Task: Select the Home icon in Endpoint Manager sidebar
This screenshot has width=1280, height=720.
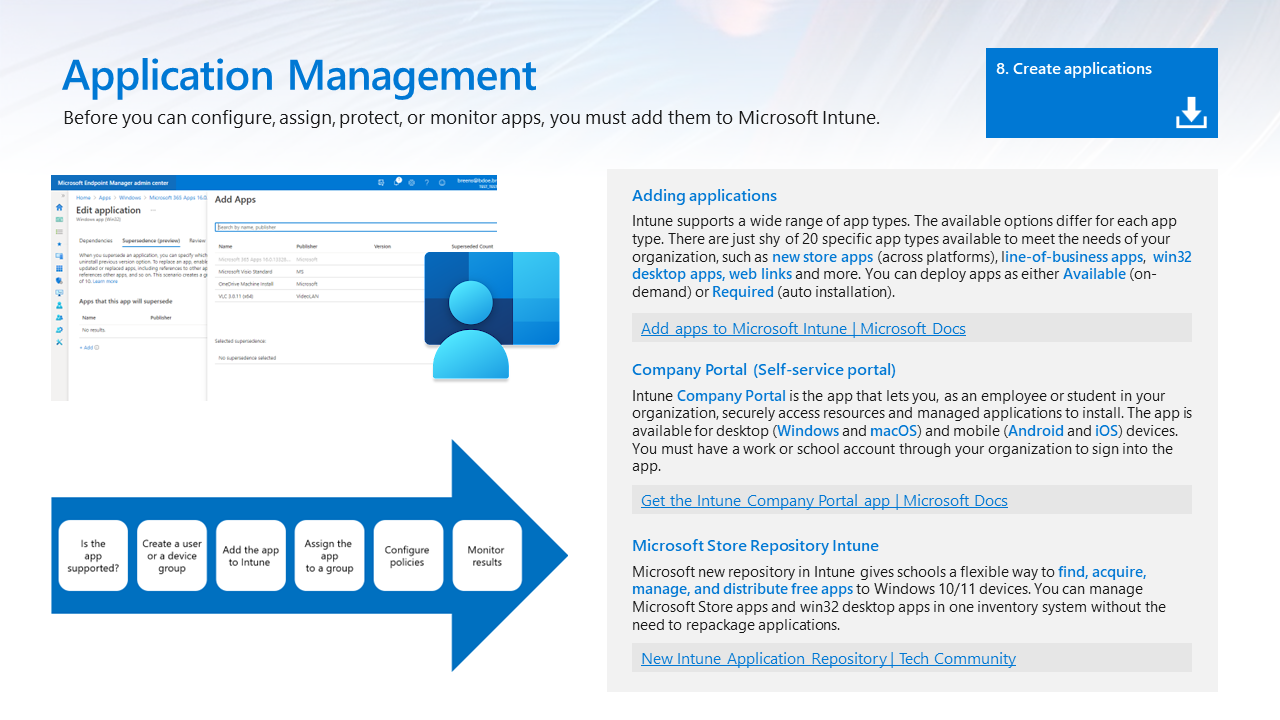Action: coord(59,207)
